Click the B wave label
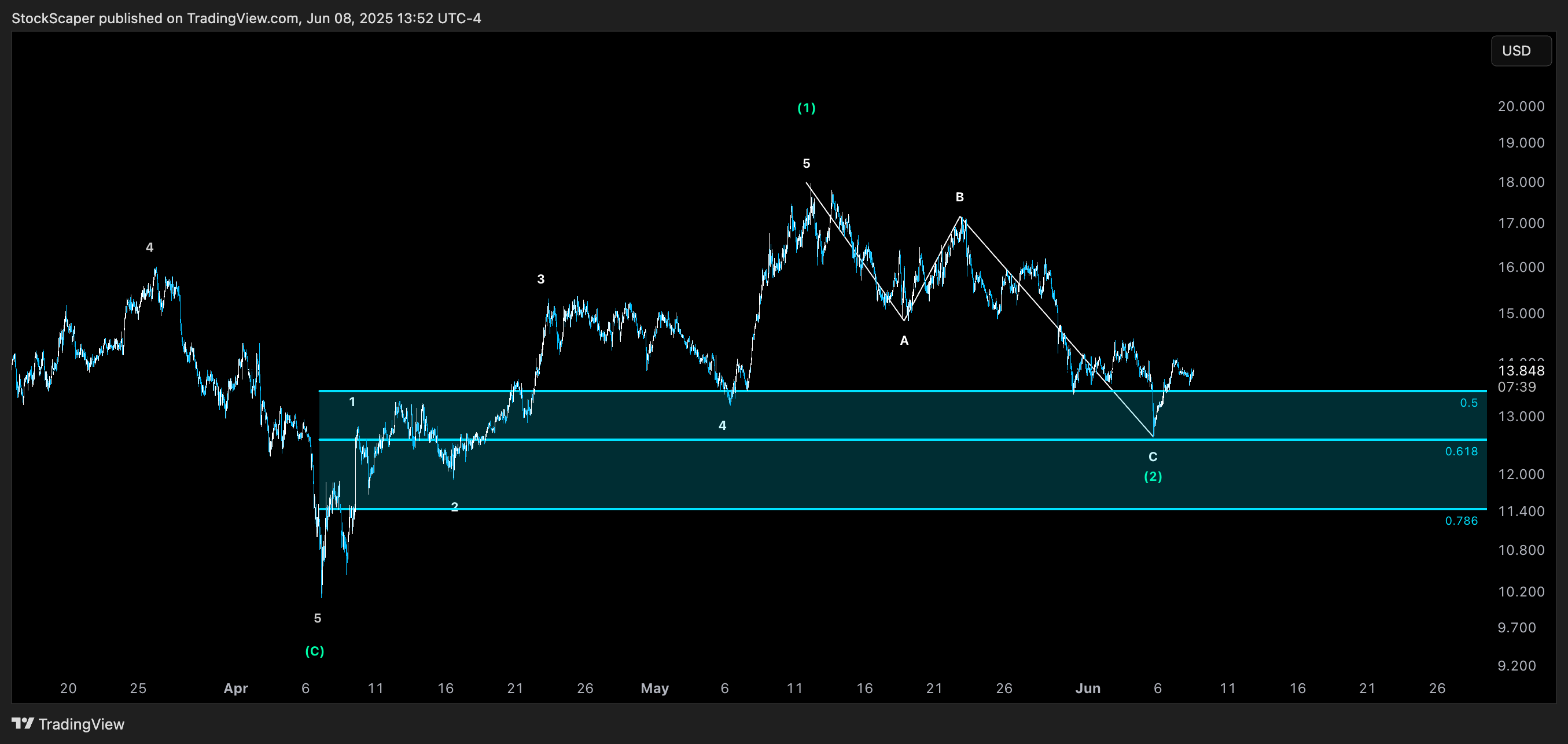1568x744 pixels. (959, 197)
